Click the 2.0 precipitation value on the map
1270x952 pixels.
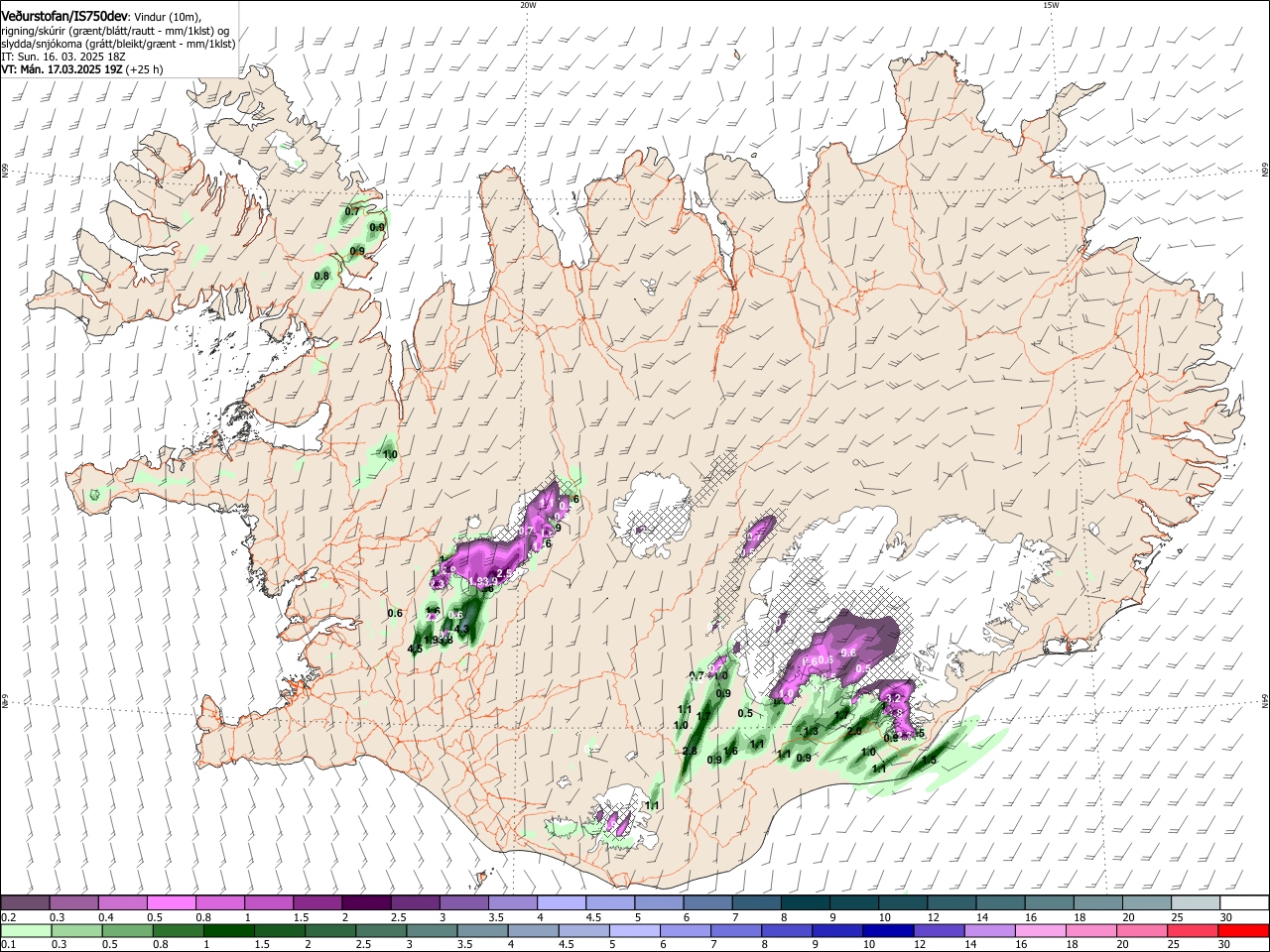[x=855, y=731]
